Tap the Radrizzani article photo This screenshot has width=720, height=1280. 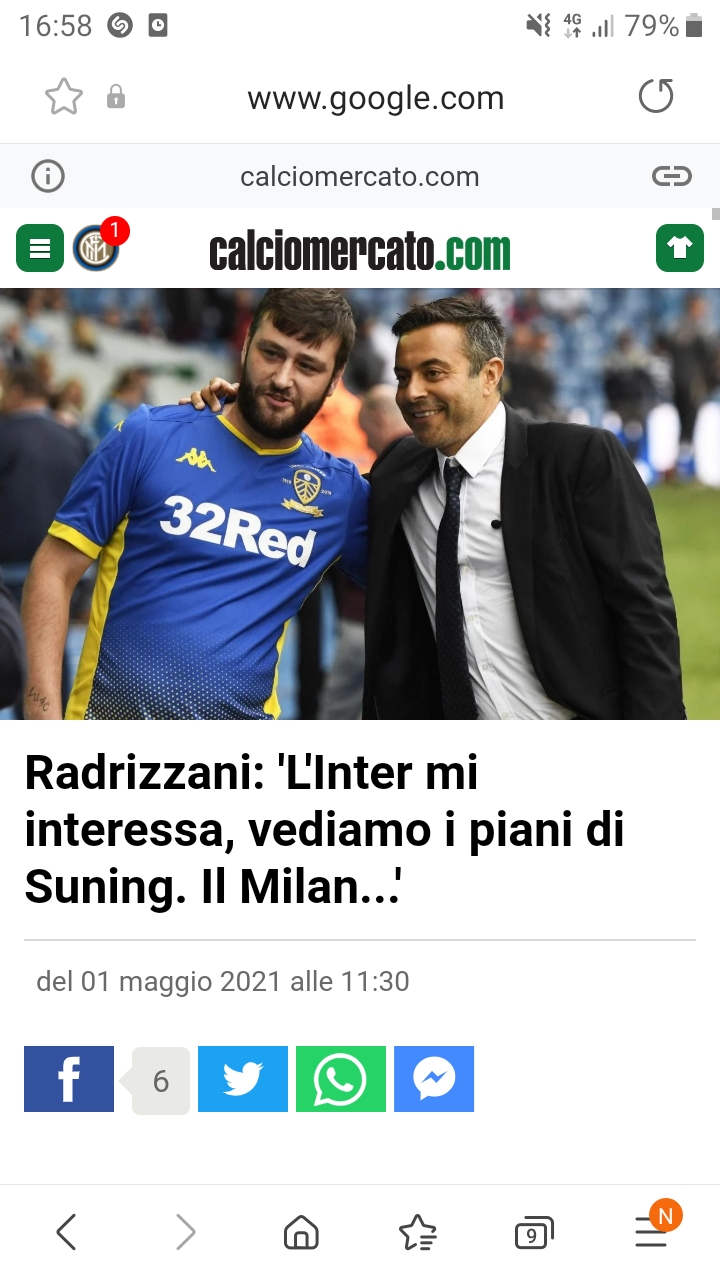tap(360, 504)
